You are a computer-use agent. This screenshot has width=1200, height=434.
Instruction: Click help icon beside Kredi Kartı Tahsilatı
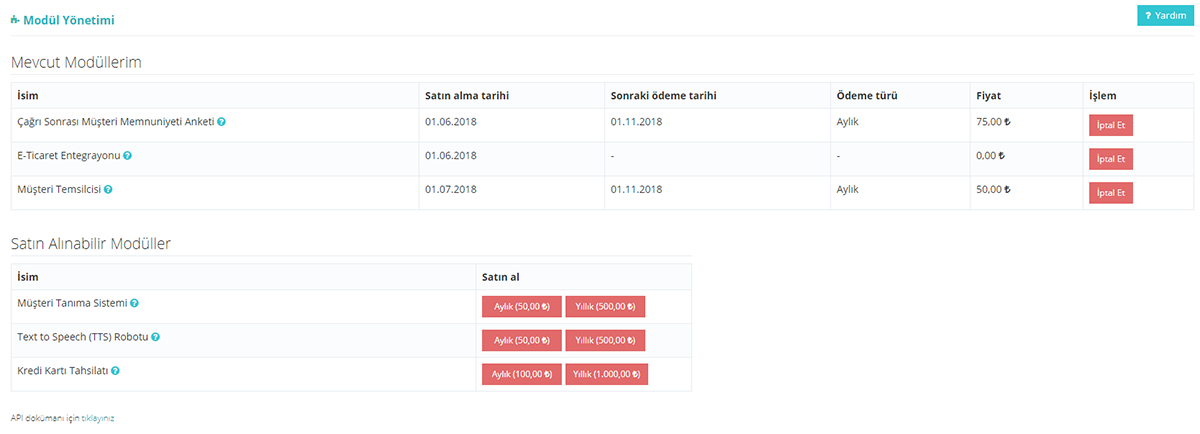[116, 371]
